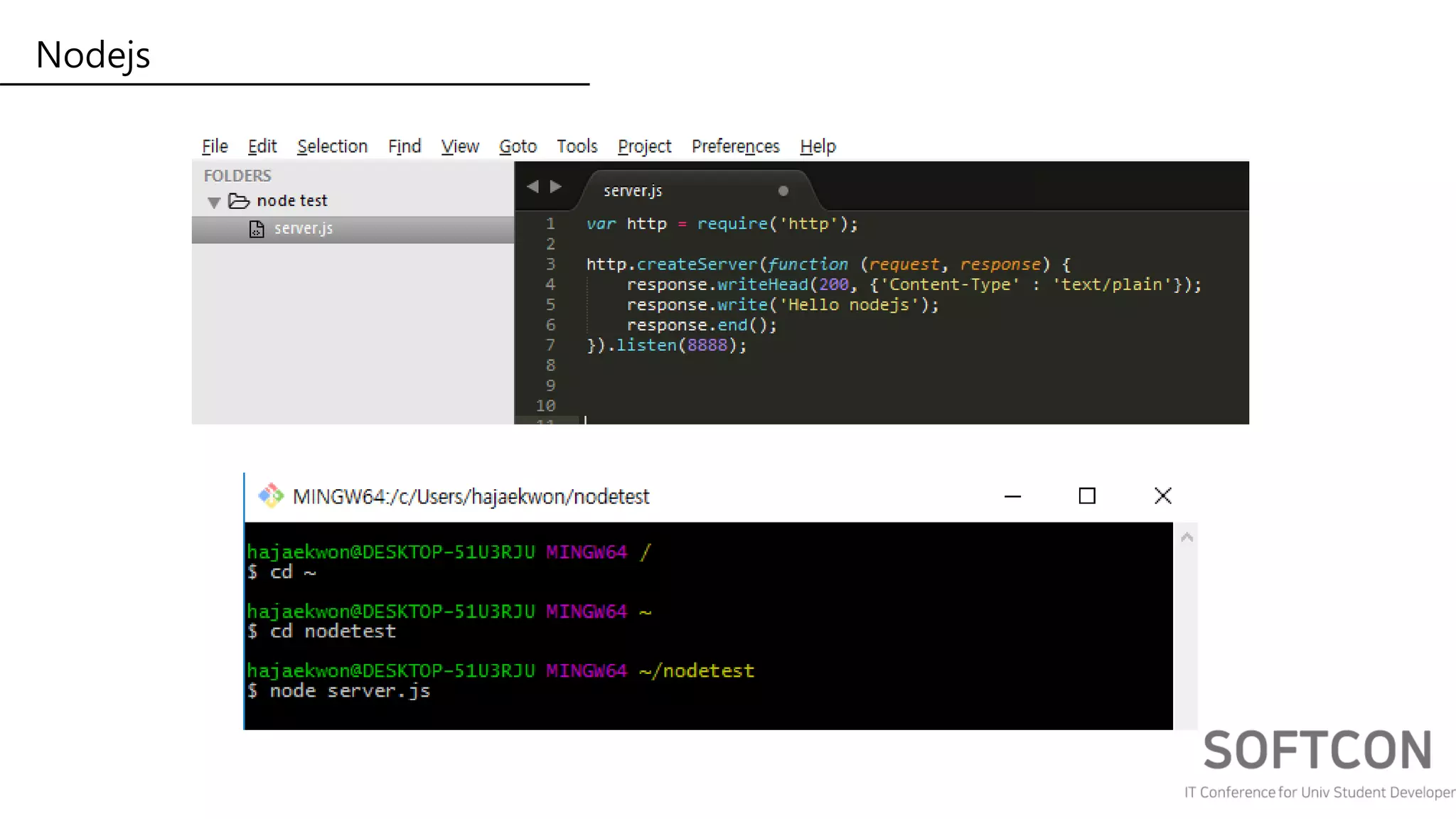Click the FOLDERS sidebar heading
The height and width of the screenshot is (819, 1456).
point(237,176)
